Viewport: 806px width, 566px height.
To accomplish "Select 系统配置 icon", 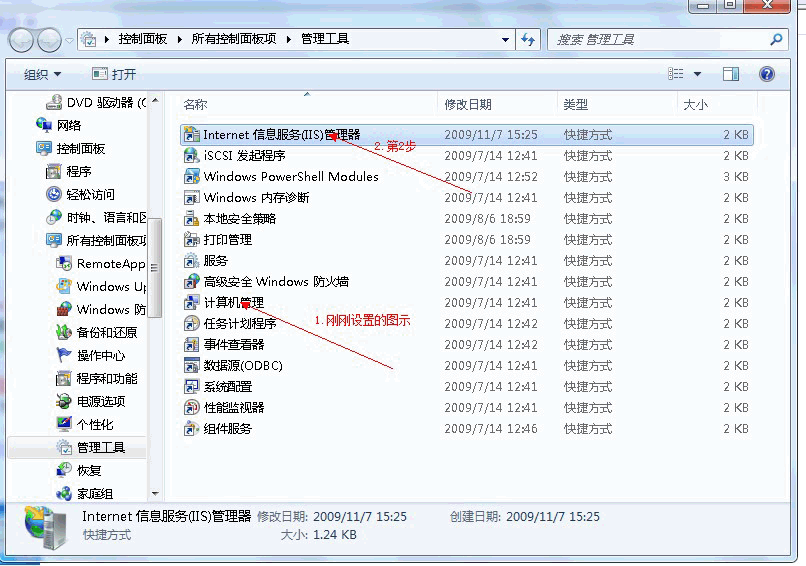I will (191, 387).
